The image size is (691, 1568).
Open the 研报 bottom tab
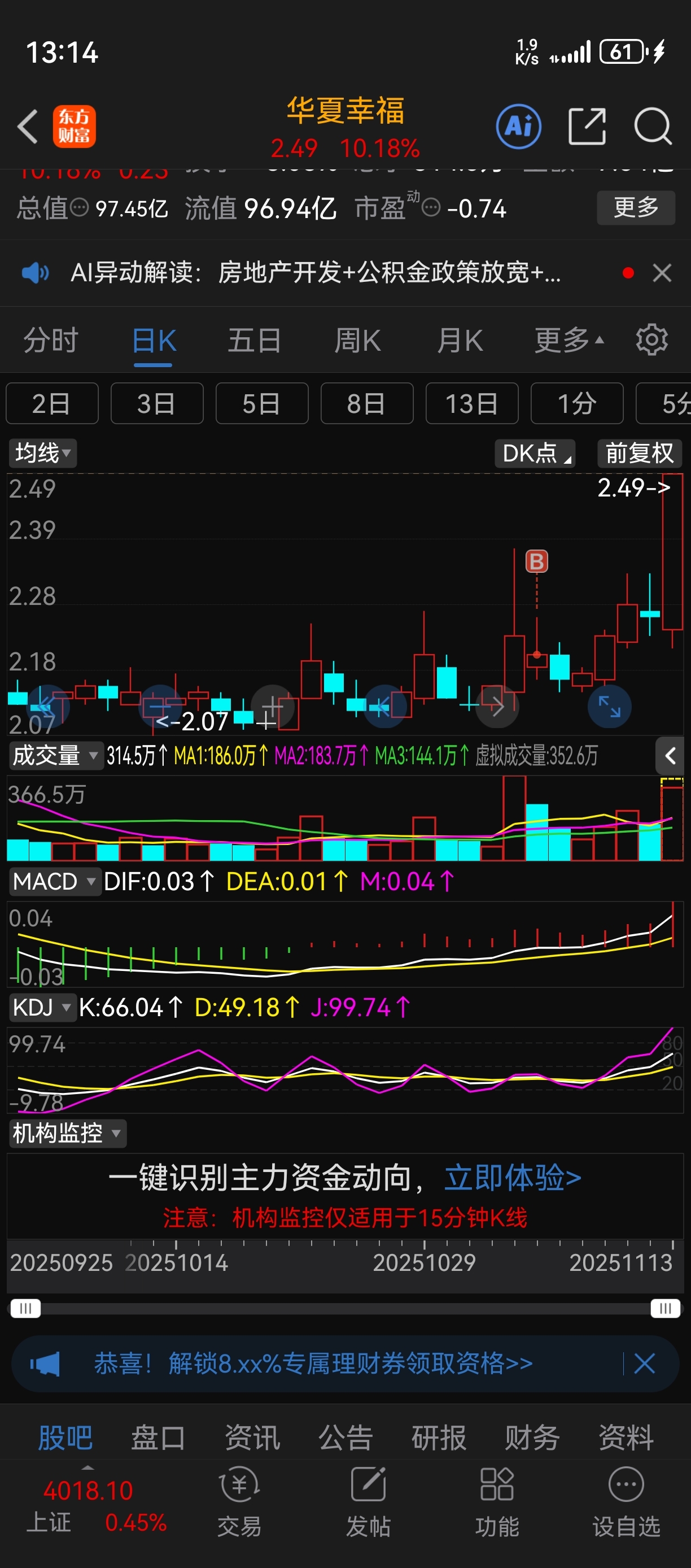pos(439,1438)
